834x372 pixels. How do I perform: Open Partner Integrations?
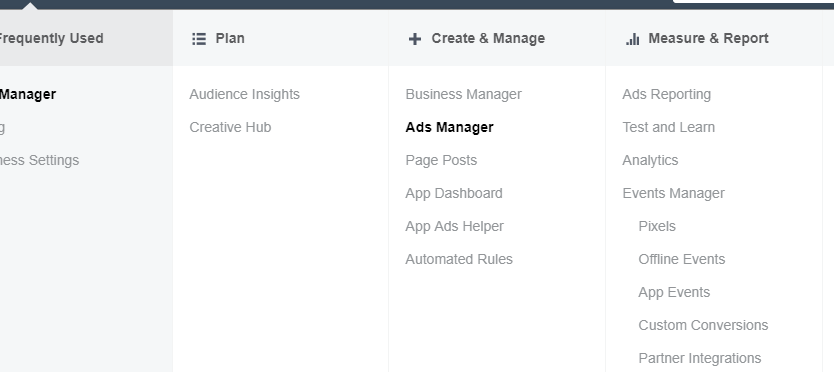pos(699,358)
